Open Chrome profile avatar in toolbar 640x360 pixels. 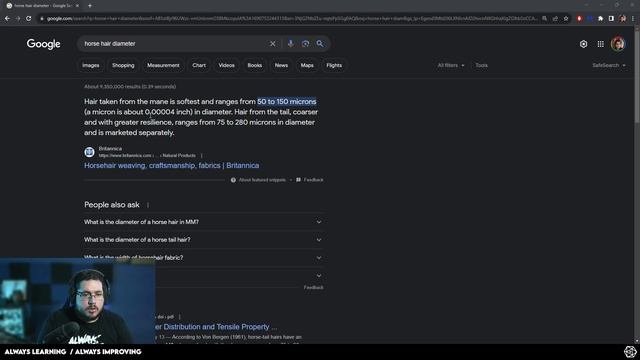coord(622,18)
